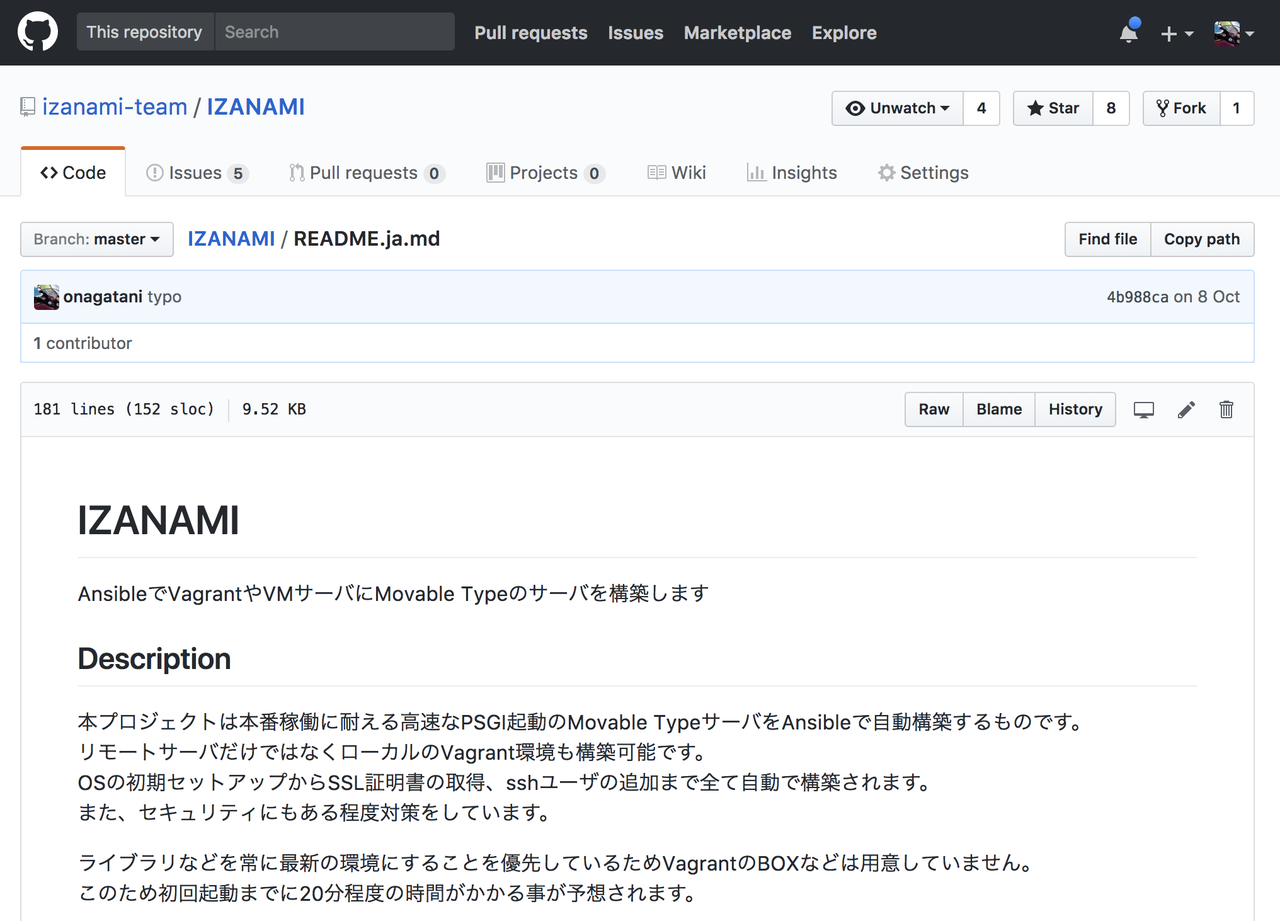
Task: Show the 1 contributor list
Action: click(83, 343)
